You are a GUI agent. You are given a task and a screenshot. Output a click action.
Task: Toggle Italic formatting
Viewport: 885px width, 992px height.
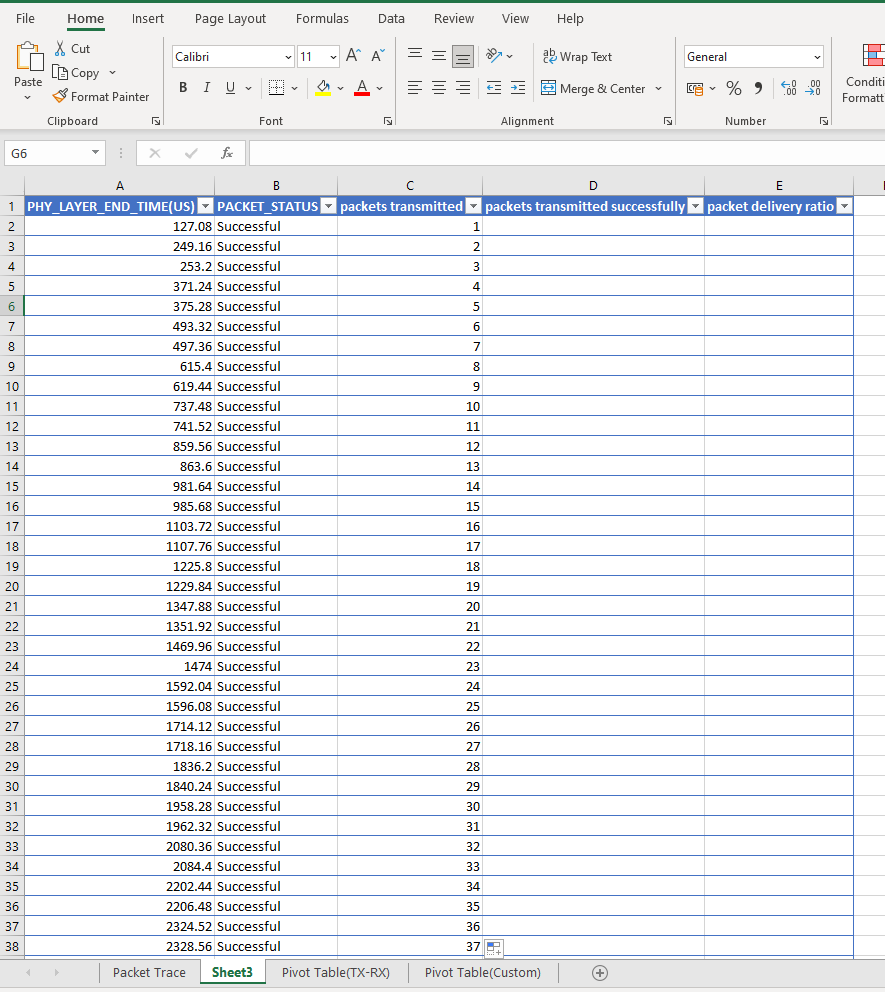pos(206,87)
